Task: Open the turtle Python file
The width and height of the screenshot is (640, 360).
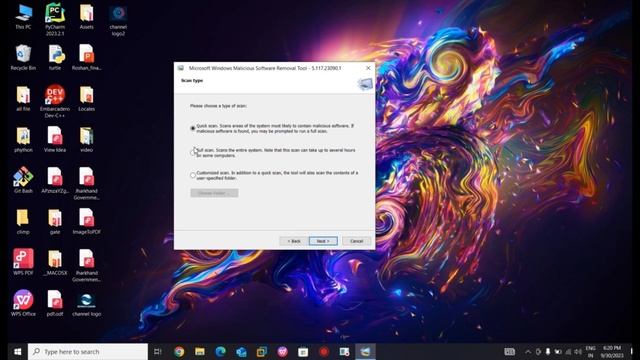Action: pyautogui.click(x=55, y=58)
